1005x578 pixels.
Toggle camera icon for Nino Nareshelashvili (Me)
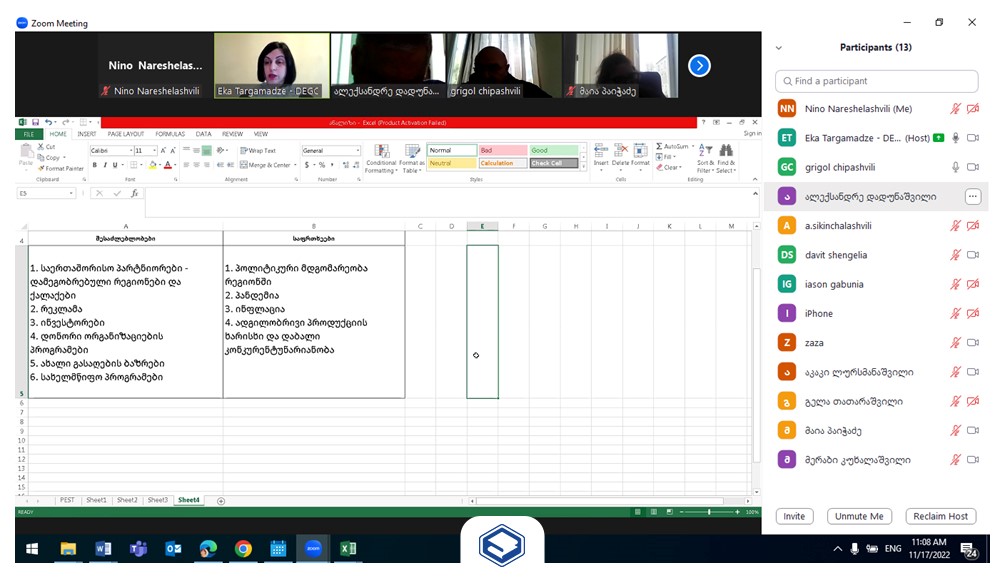click(x=973, y=109)
